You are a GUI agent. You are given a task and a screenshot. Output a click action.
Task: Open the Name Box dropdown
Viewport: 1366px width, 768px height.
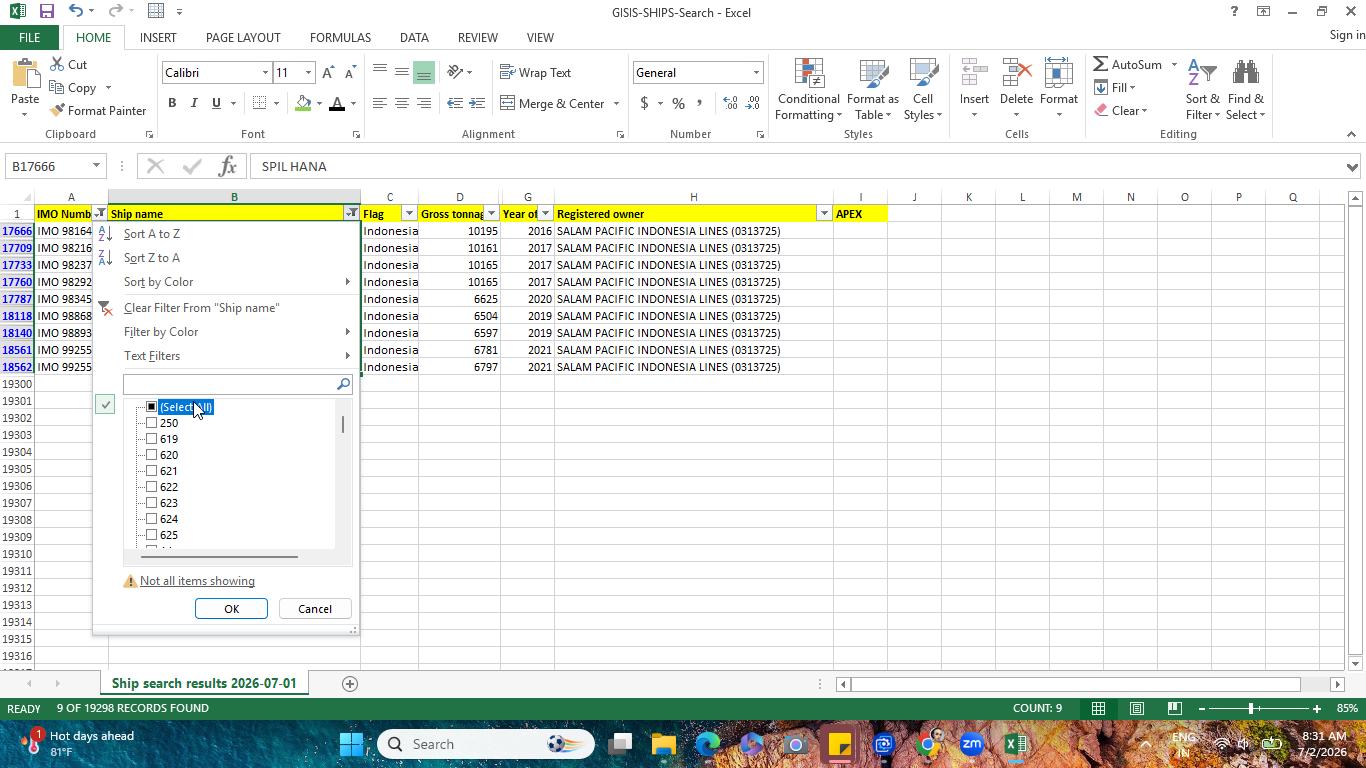tap(96, 166)
